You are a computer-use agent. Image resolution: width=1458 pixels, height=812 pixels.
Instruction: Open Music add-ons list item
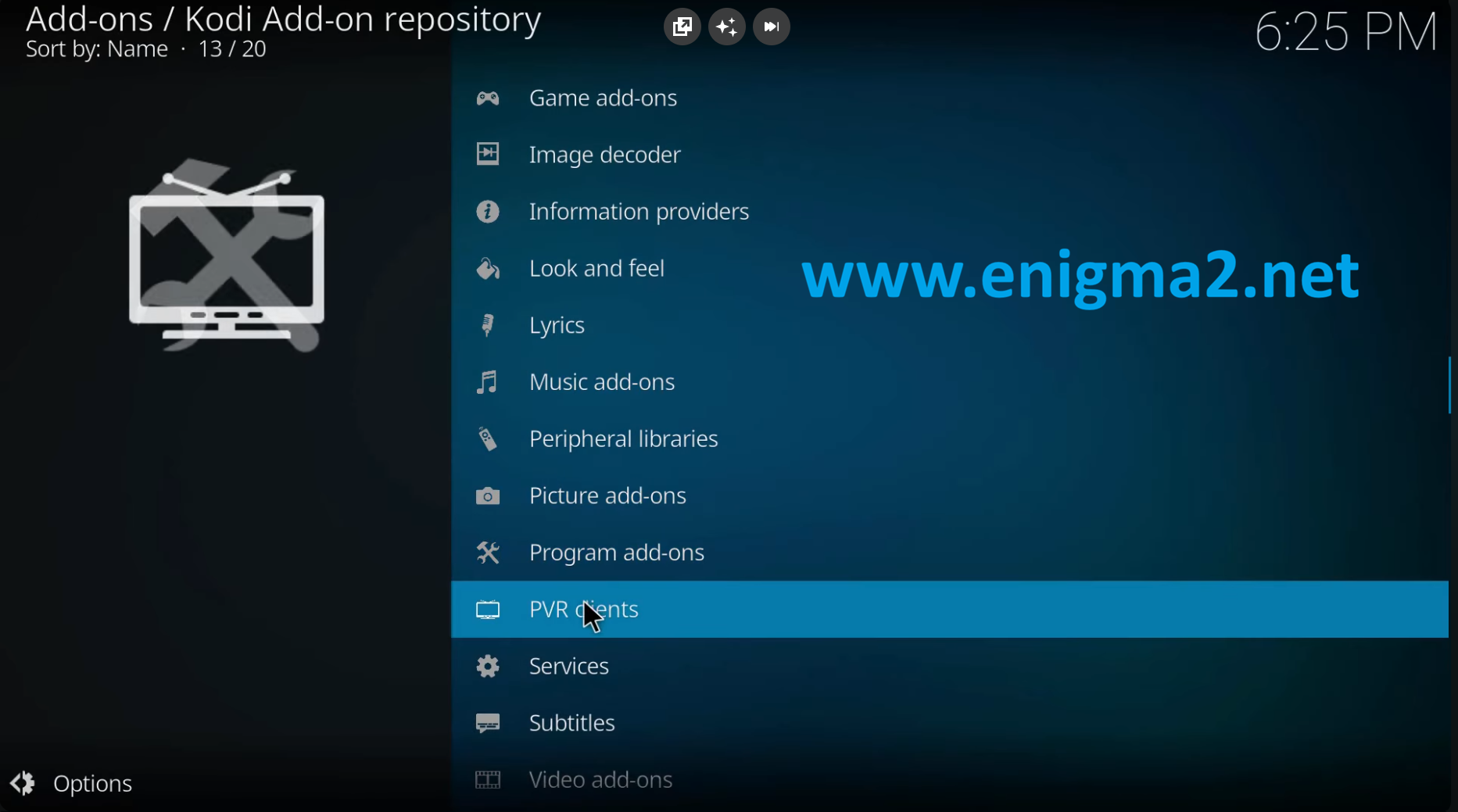pyautogui.click(x=602, y=383)
